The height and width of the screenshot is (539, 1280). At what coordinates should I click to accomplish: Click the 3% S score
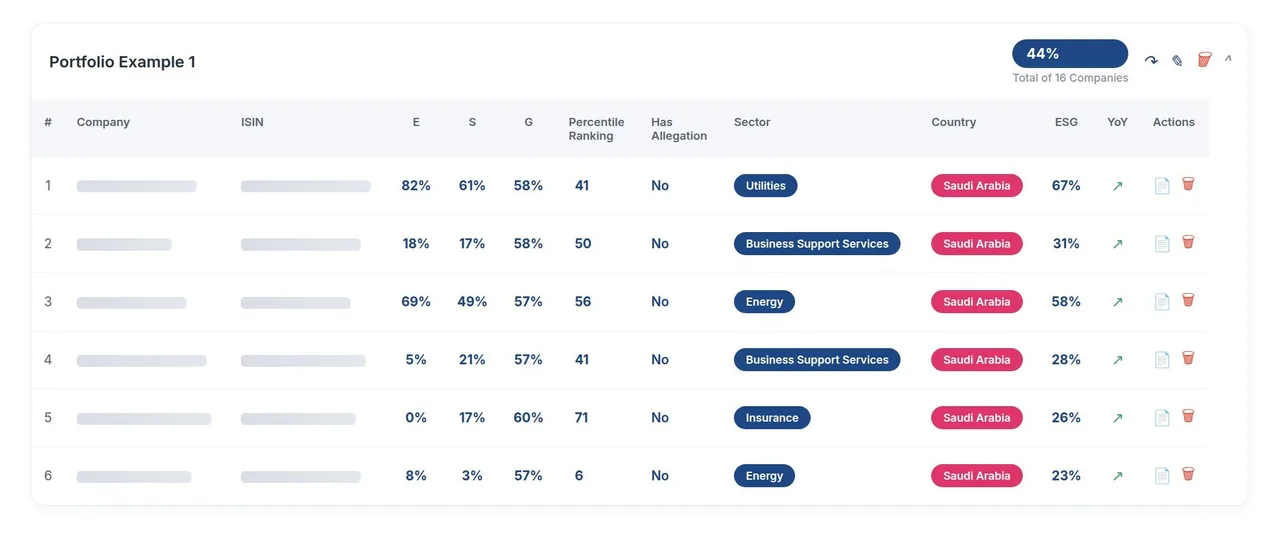(x=472, y=475)
